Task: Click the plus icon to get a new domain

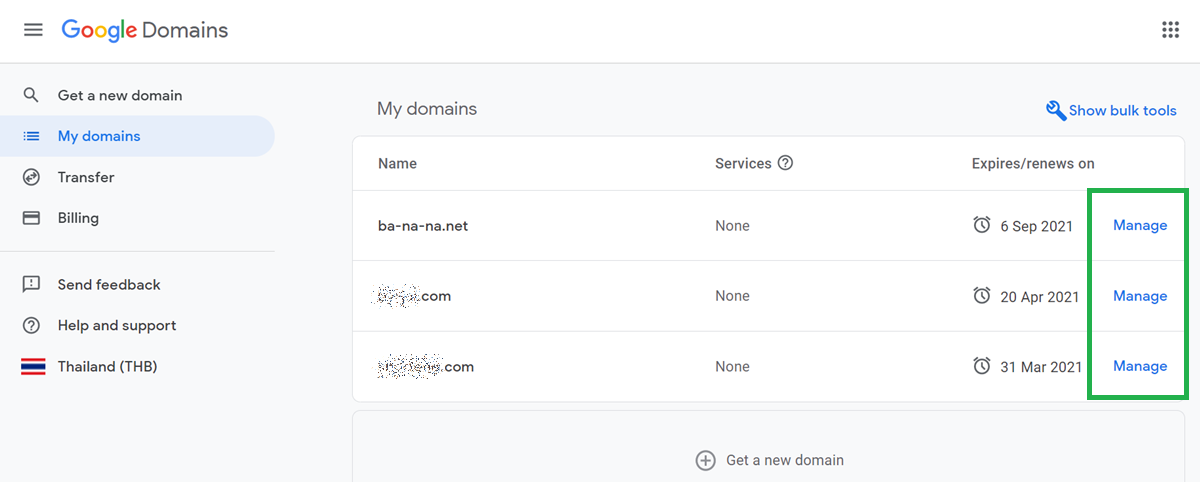Action: (x=706, y=460)
